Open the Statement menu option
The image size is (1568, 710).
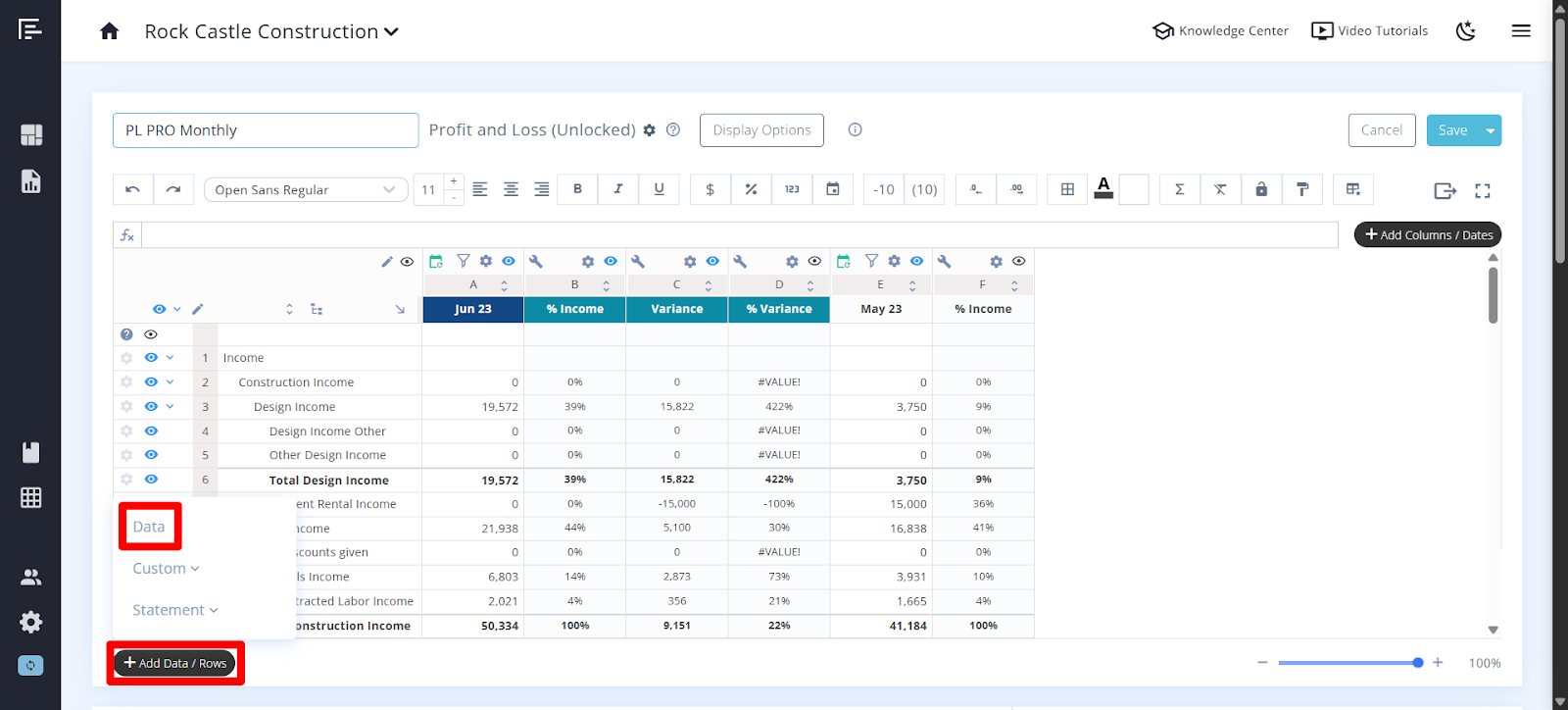[174, 610]
